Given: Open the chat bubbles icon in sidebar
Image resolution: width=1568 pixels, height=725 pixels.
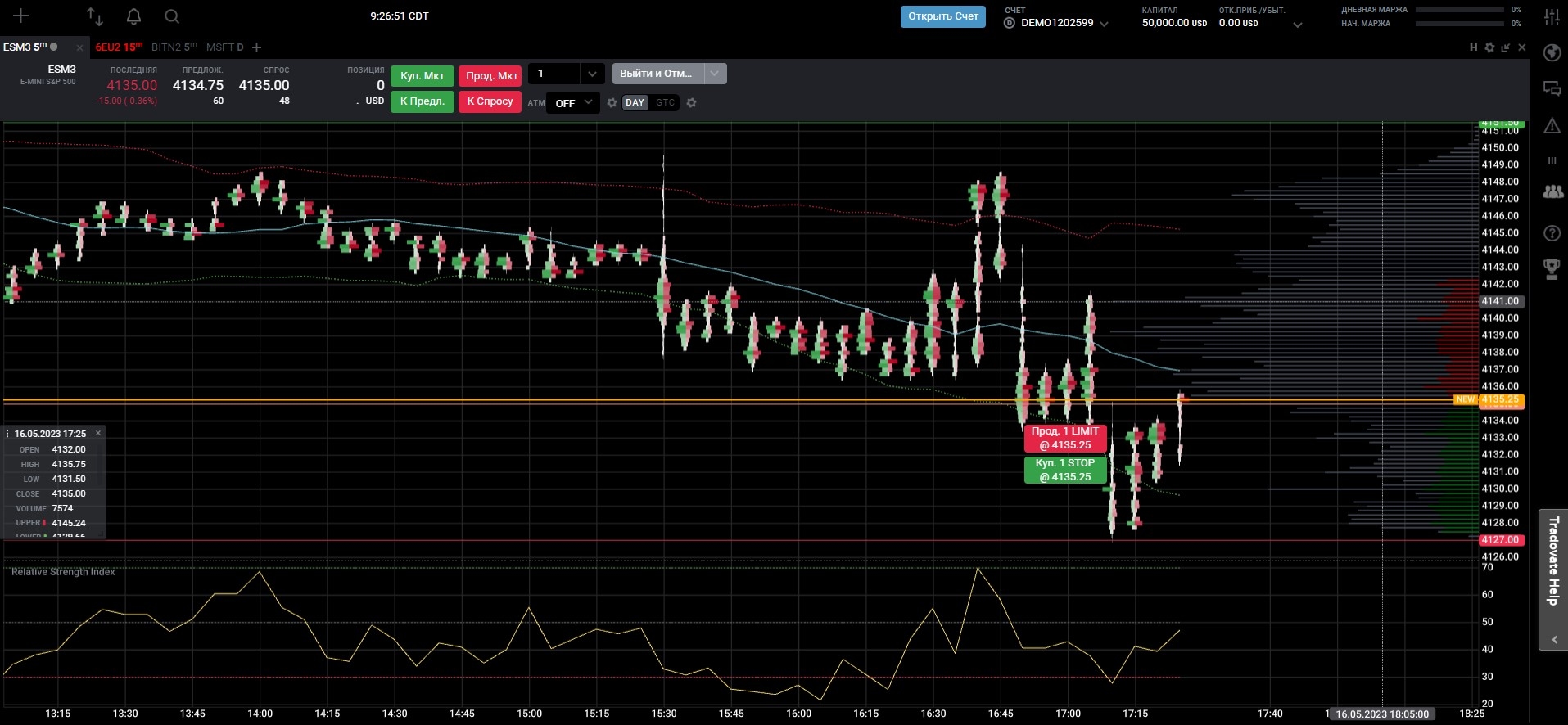Looking at the screenshot, I should click(x=1552, y=88).
